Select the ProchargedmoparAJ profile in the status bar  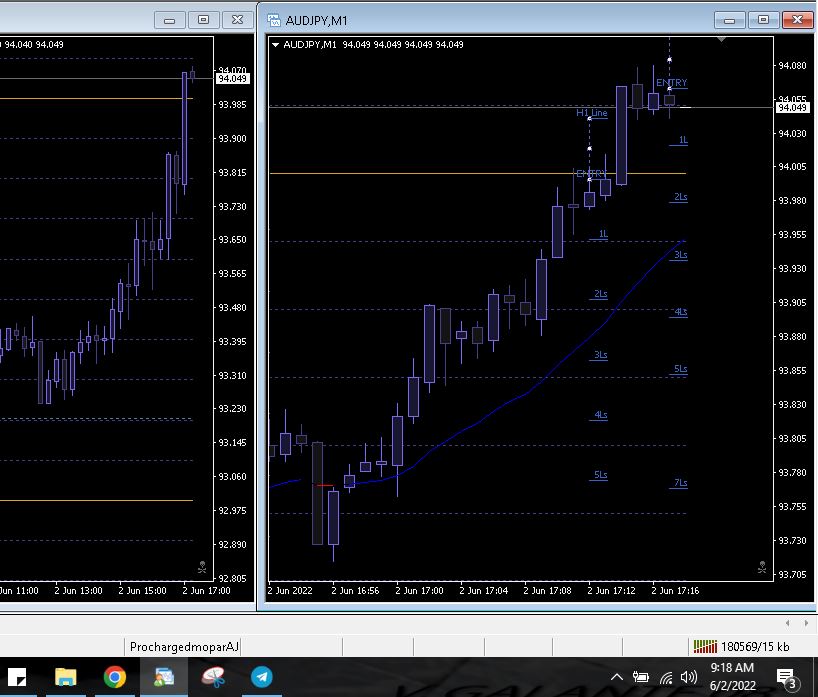tap(184, 647)
